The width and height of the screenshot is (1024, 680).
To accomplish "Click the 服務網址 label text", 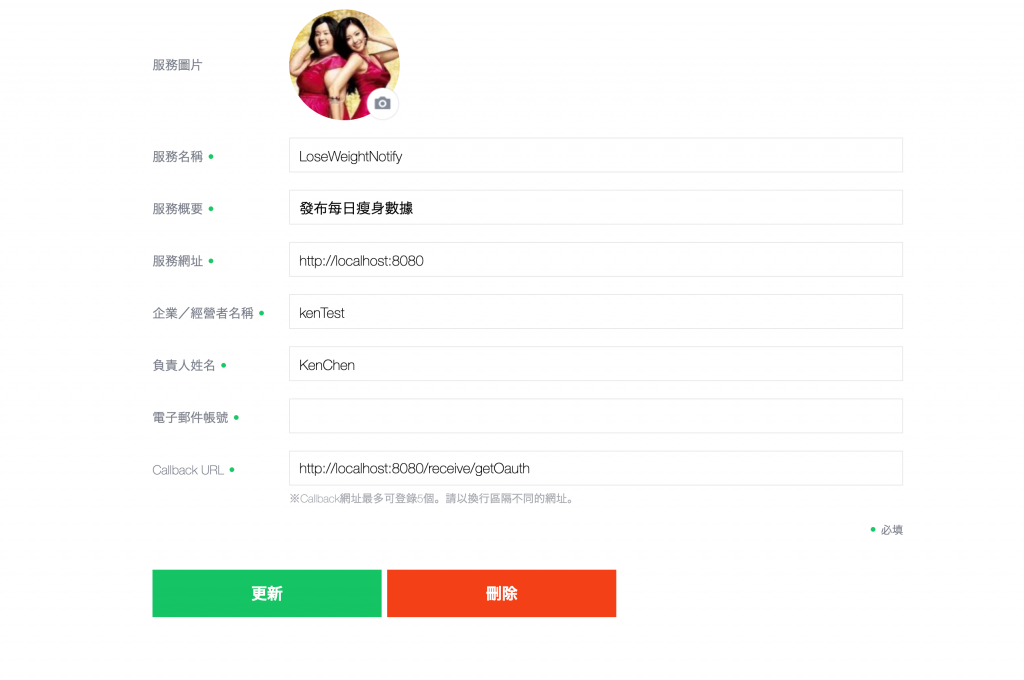I will pyautogui.click(x=178, y=261).
